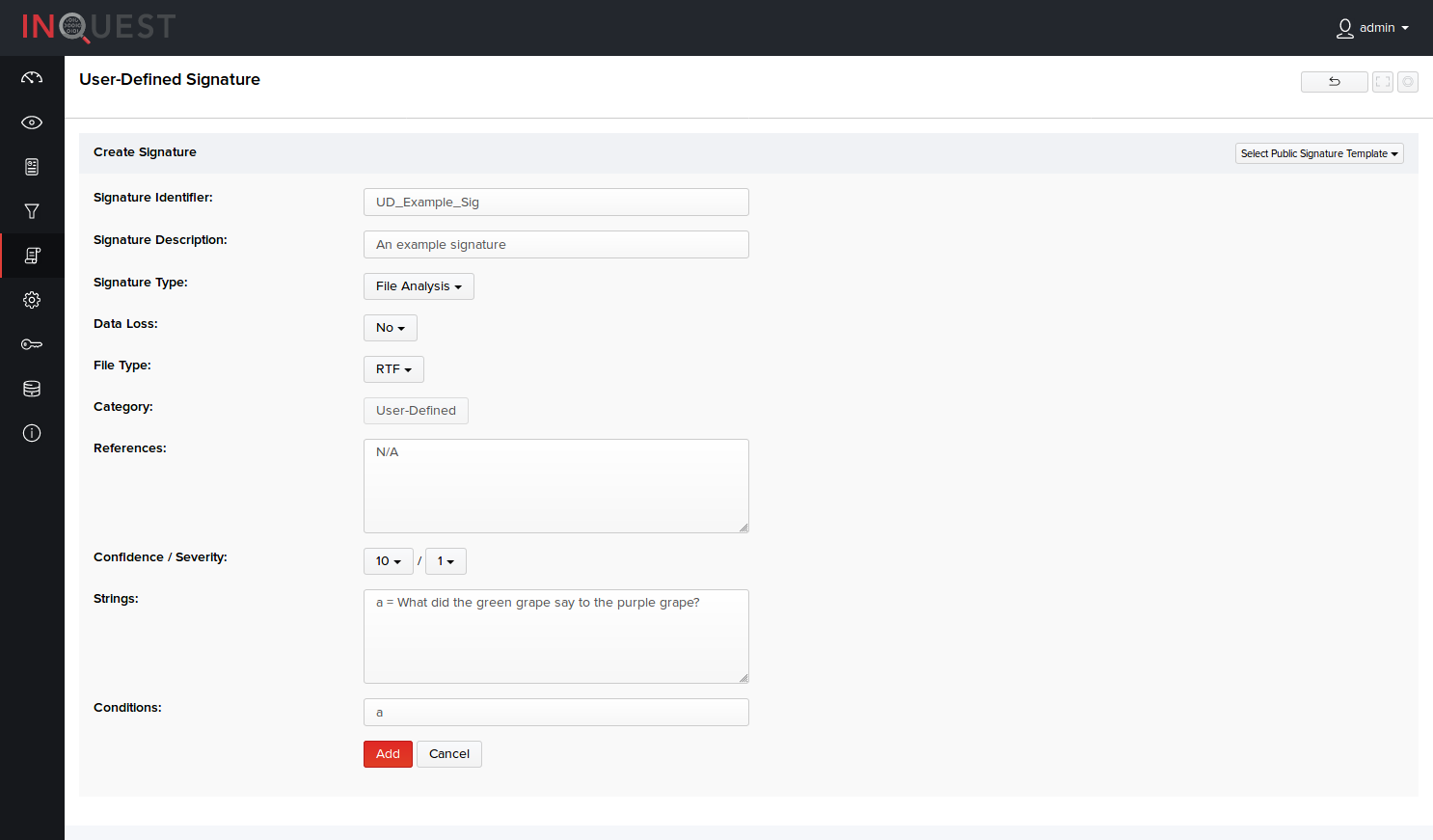Viewport: 1433px width, 840px height.
Task: Open the settings gear icon in sidebar
Action: pyautogui.click(x=32, y=300)
